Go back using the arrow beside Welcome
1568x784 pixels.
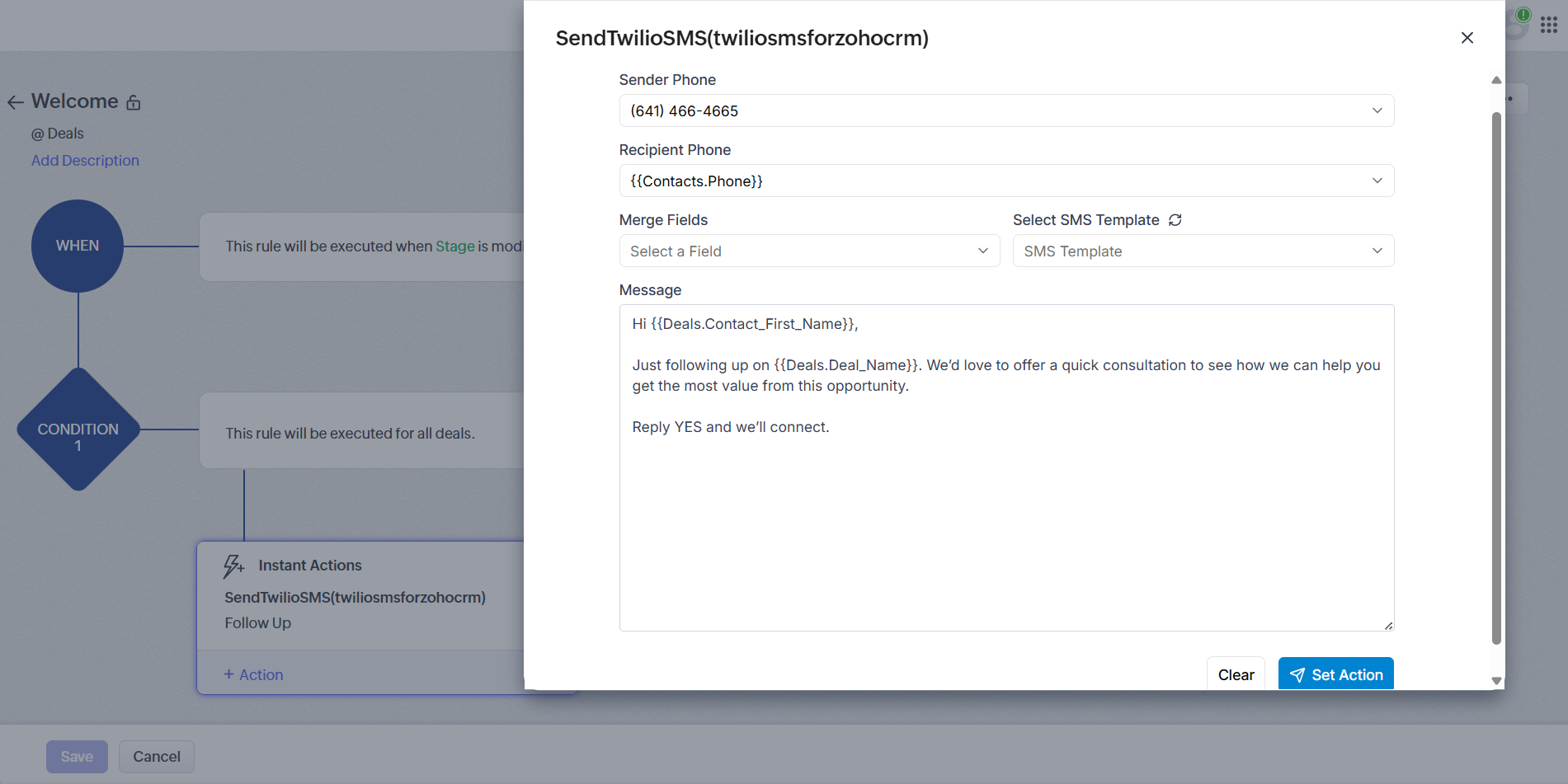coord(15,102)
